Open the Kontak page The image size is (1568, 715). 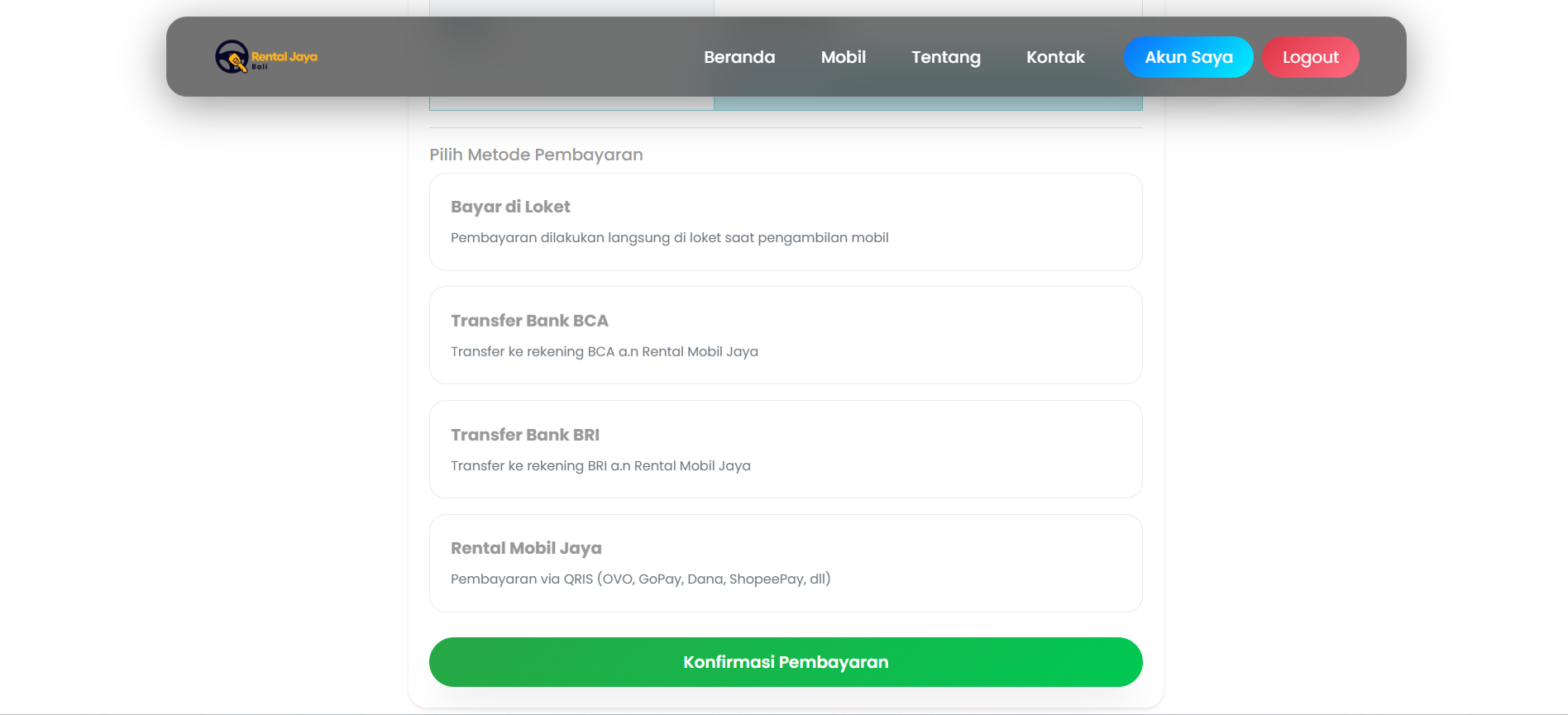click(1055, 57)
